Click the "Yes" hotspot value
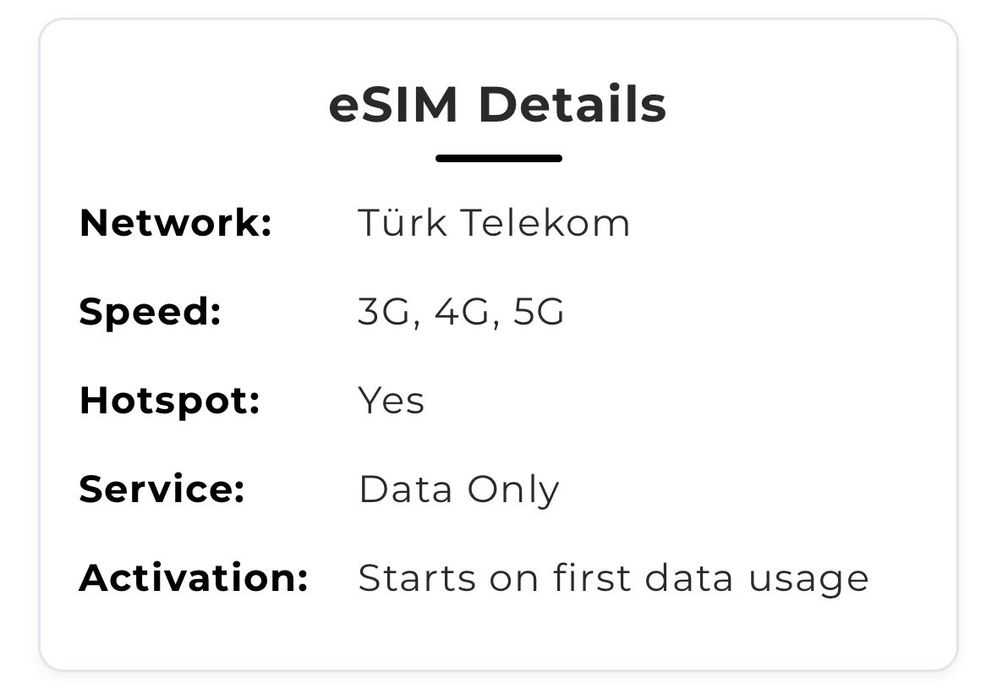 tap(391, 401)
